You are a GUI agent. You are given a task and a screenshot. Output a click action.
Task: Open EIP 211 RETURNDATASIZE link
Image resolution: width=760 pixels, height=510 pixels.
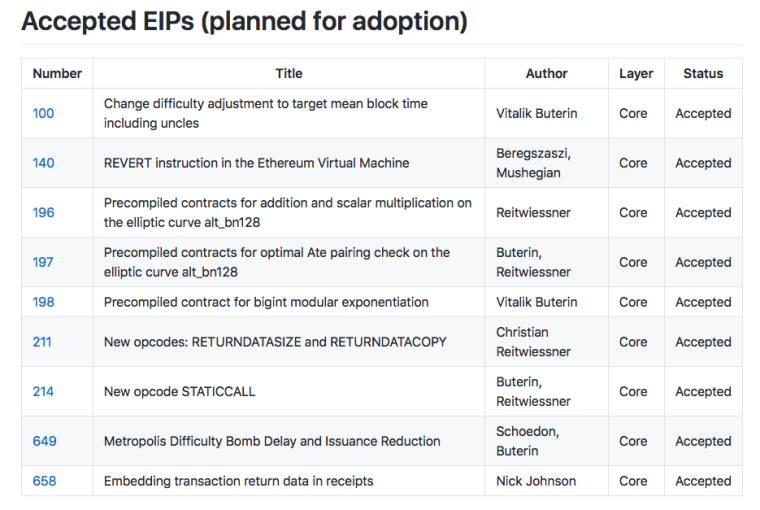[42, 342]
